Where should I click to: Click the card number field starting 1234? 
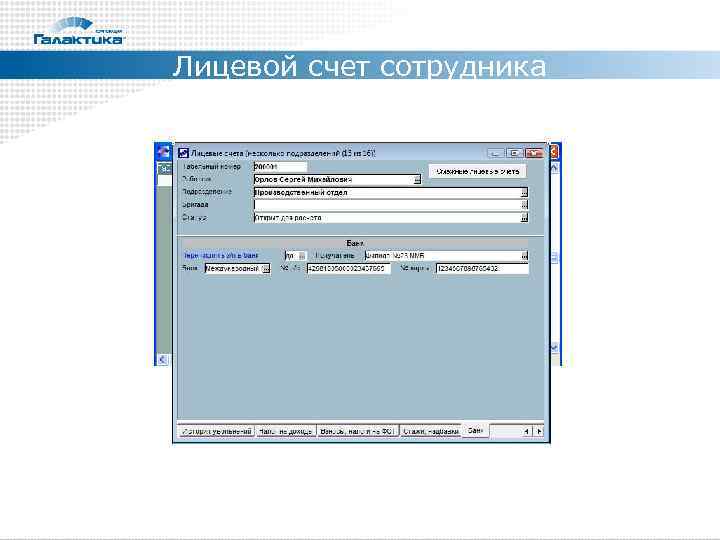482,268
